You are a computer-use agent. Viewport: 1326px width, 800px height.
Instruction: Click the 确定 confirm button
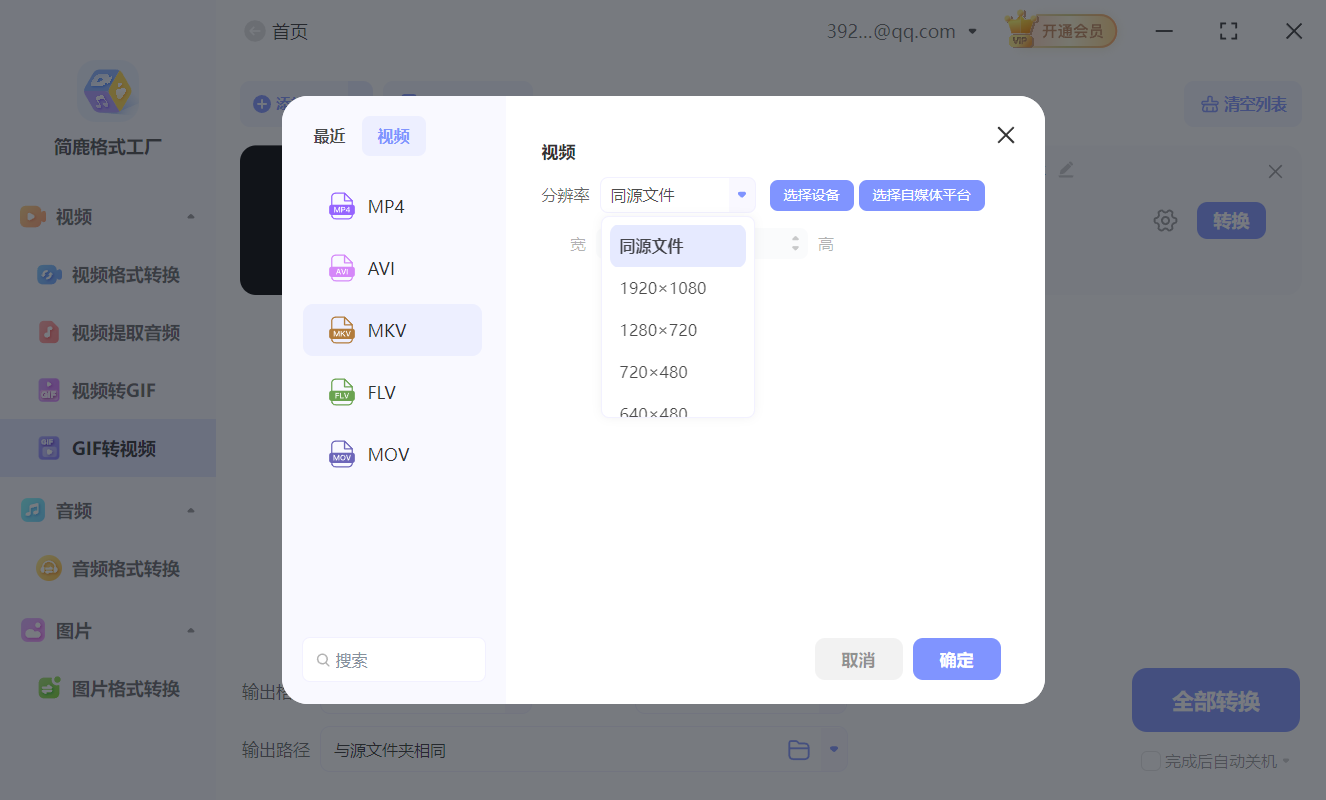click(956, 659)
